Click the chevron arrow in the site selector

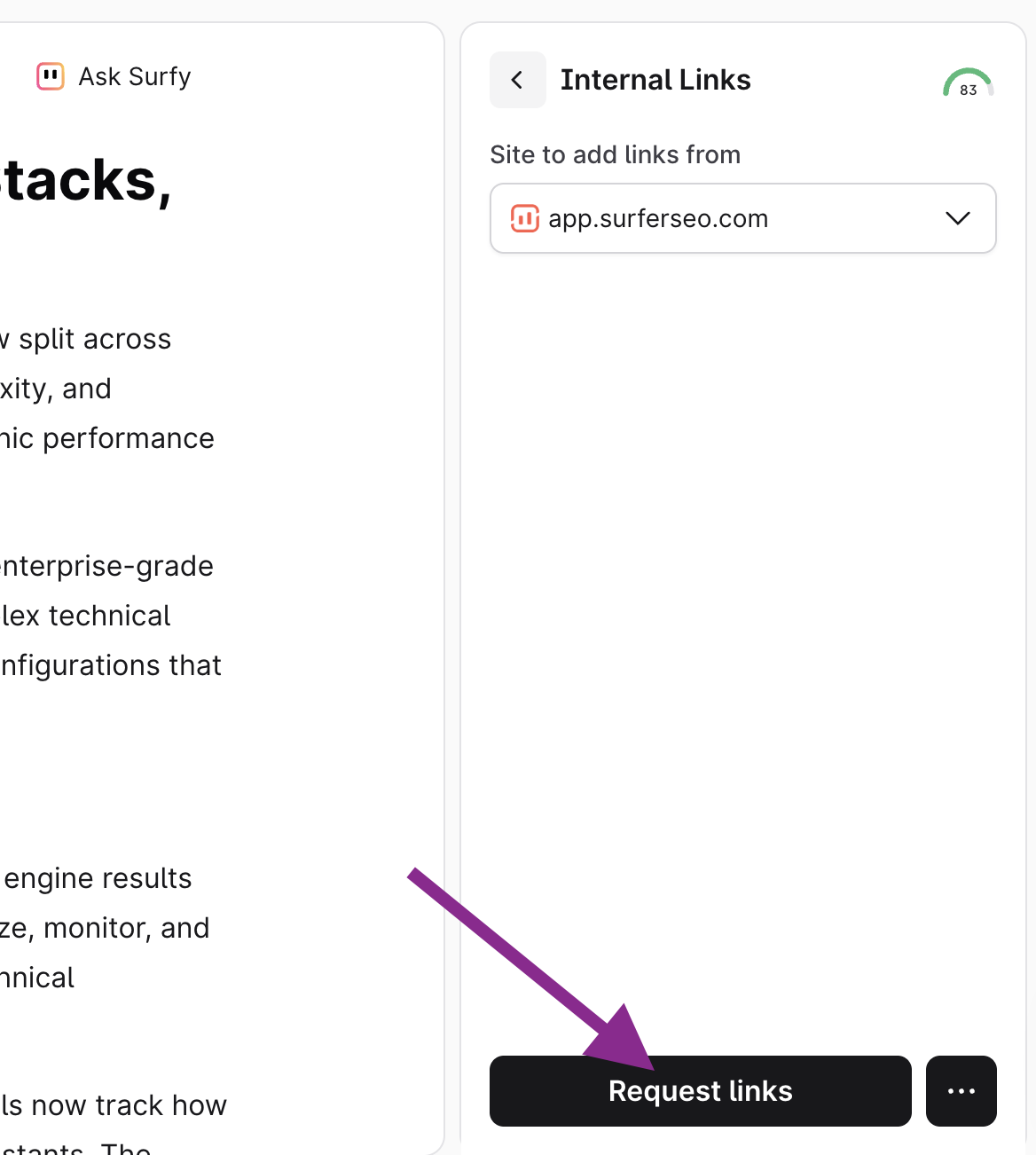pyautogui.click(x=957, y=218)
